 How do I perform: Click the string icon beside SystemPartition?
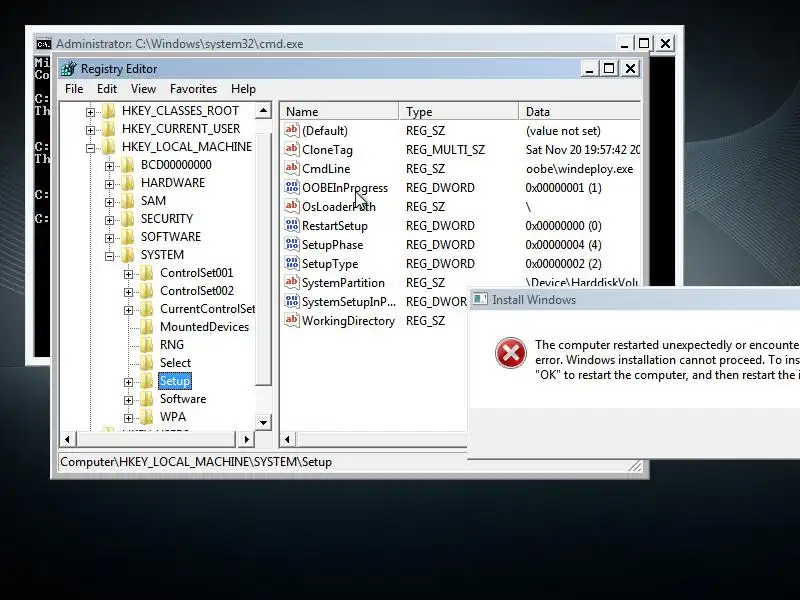coord(291,282)
